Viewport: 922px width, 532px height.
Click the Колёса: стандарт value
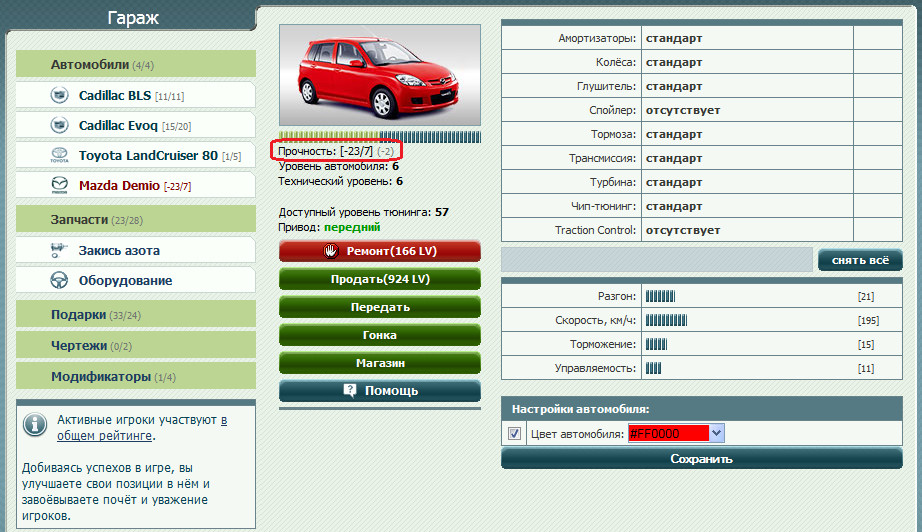(x=674, y=62)
